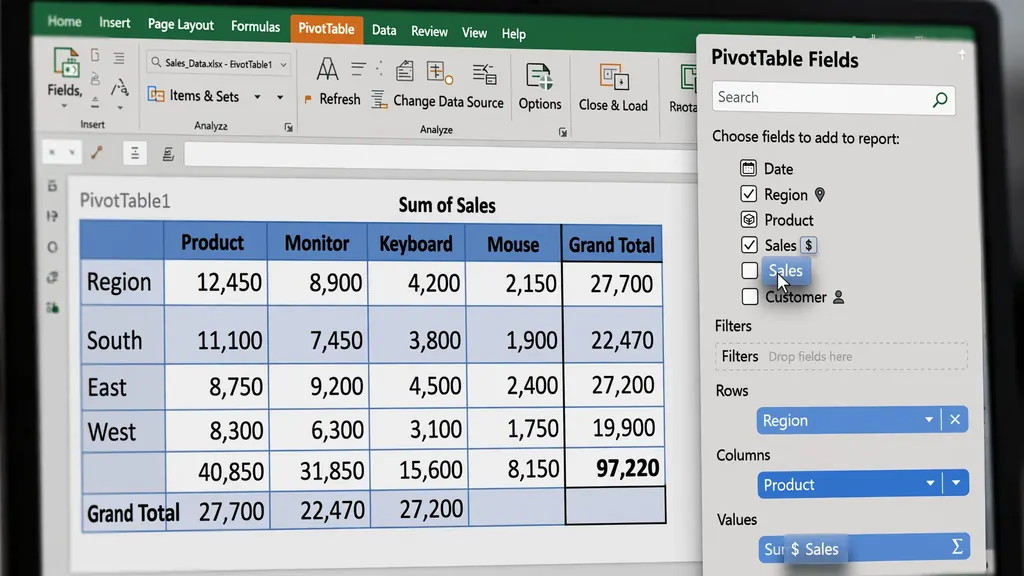The width and height of the screenshot is (1024, 576).
Task: Open the Help tab
Action: click(513, 34)
